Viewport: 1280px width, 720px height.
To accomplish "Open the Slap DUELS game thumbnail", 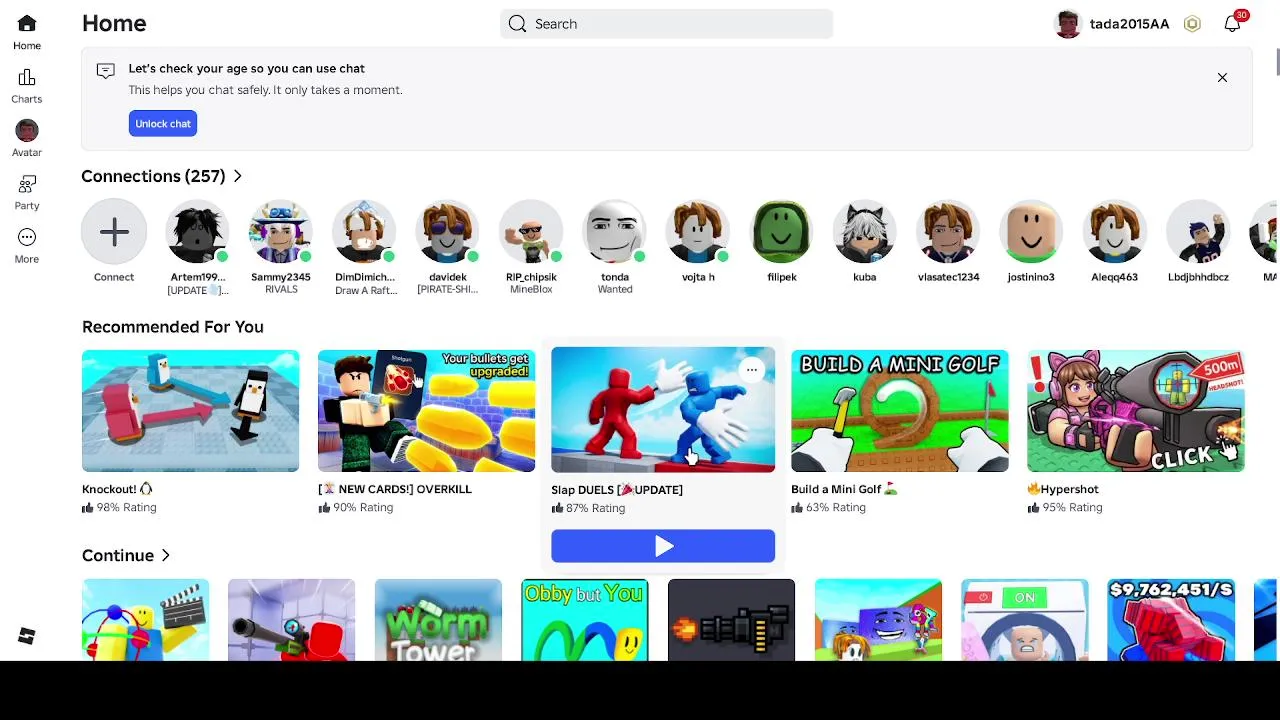I will pyautogui.click(x=663, y=409).
